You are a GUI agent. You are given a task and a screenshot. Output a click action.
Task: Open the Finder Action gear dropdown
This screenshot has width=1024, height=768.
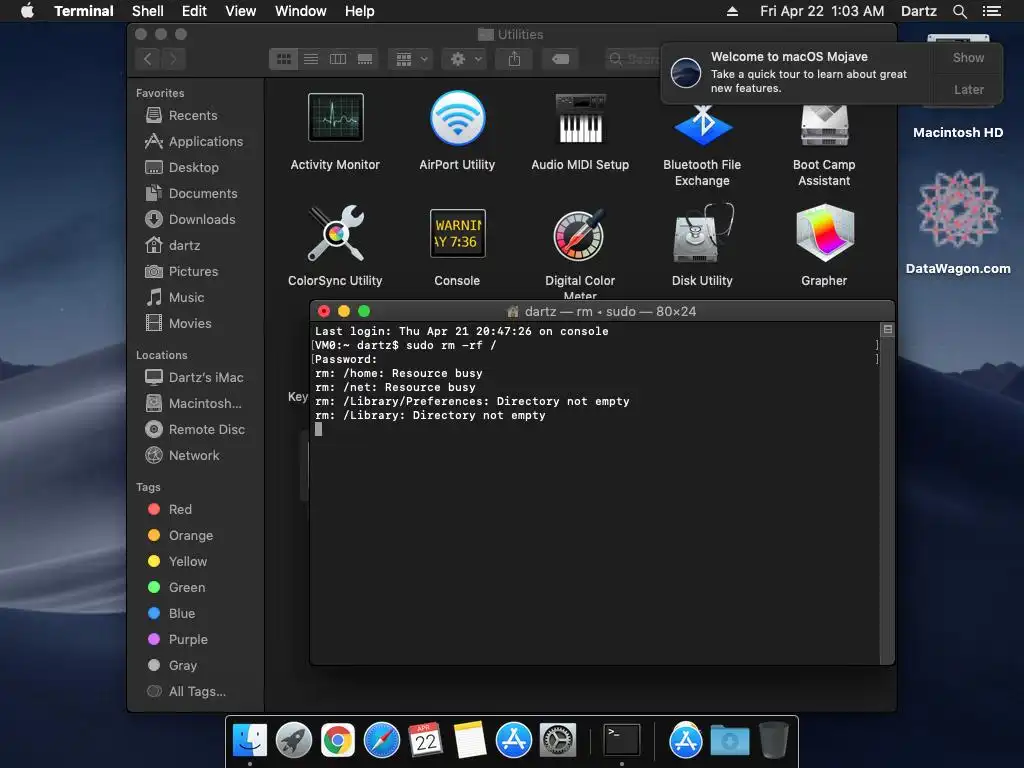pyautogui.click(x=465, y=59)
